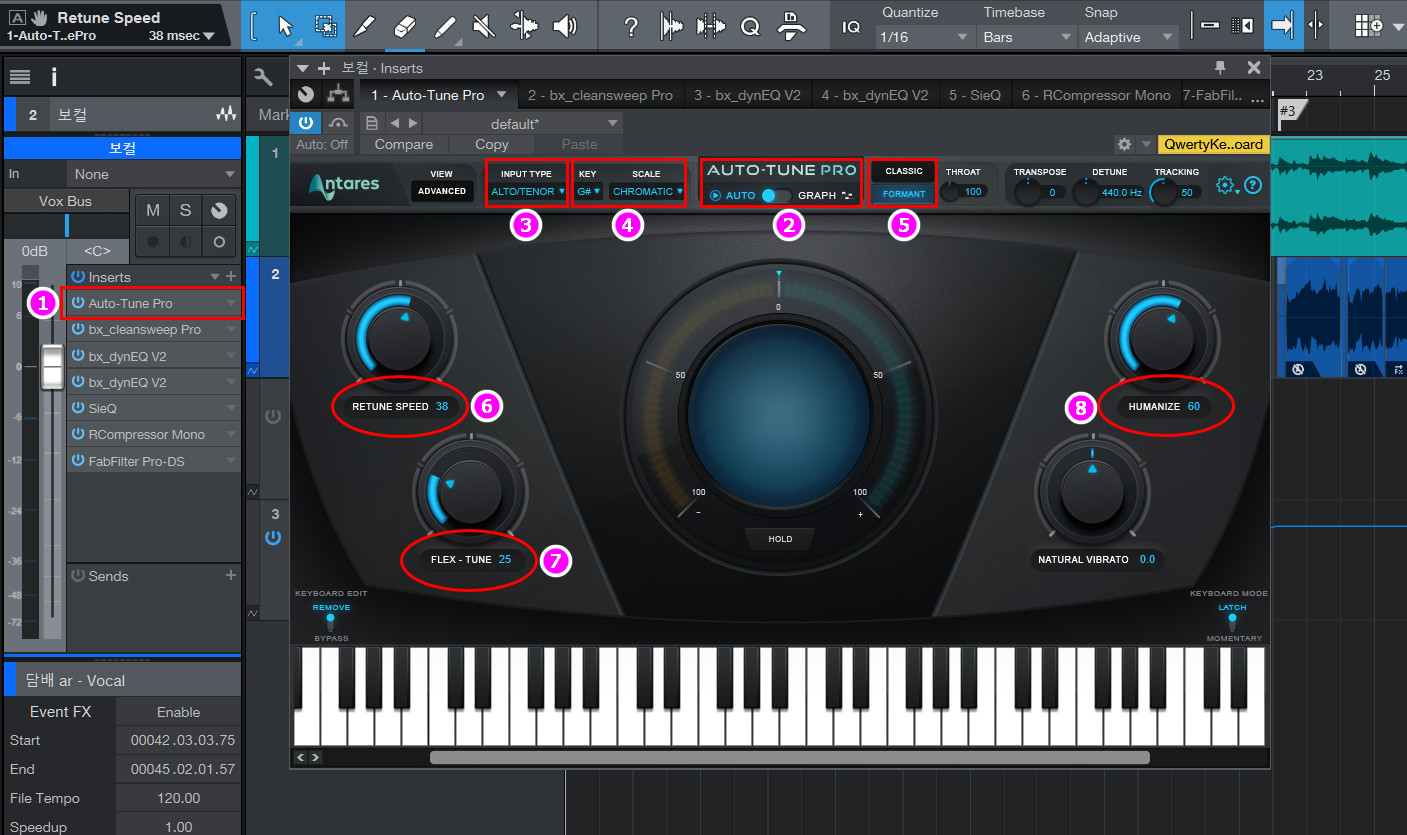Viewport: 1407px width, 835px height.
Task: Switch to 4 - bx_dynEQ V2 tab
Action: click(875, 95)
